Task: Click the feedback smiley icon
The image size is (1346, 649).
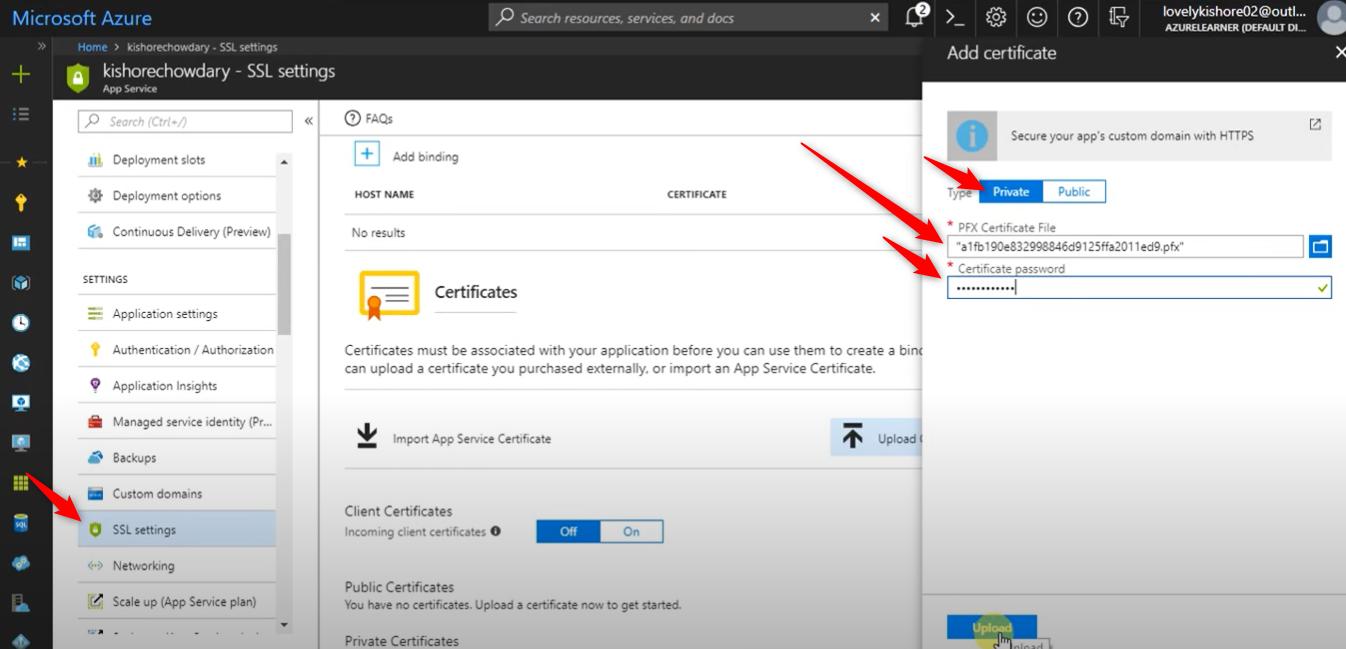Action: coord(1037,17)
